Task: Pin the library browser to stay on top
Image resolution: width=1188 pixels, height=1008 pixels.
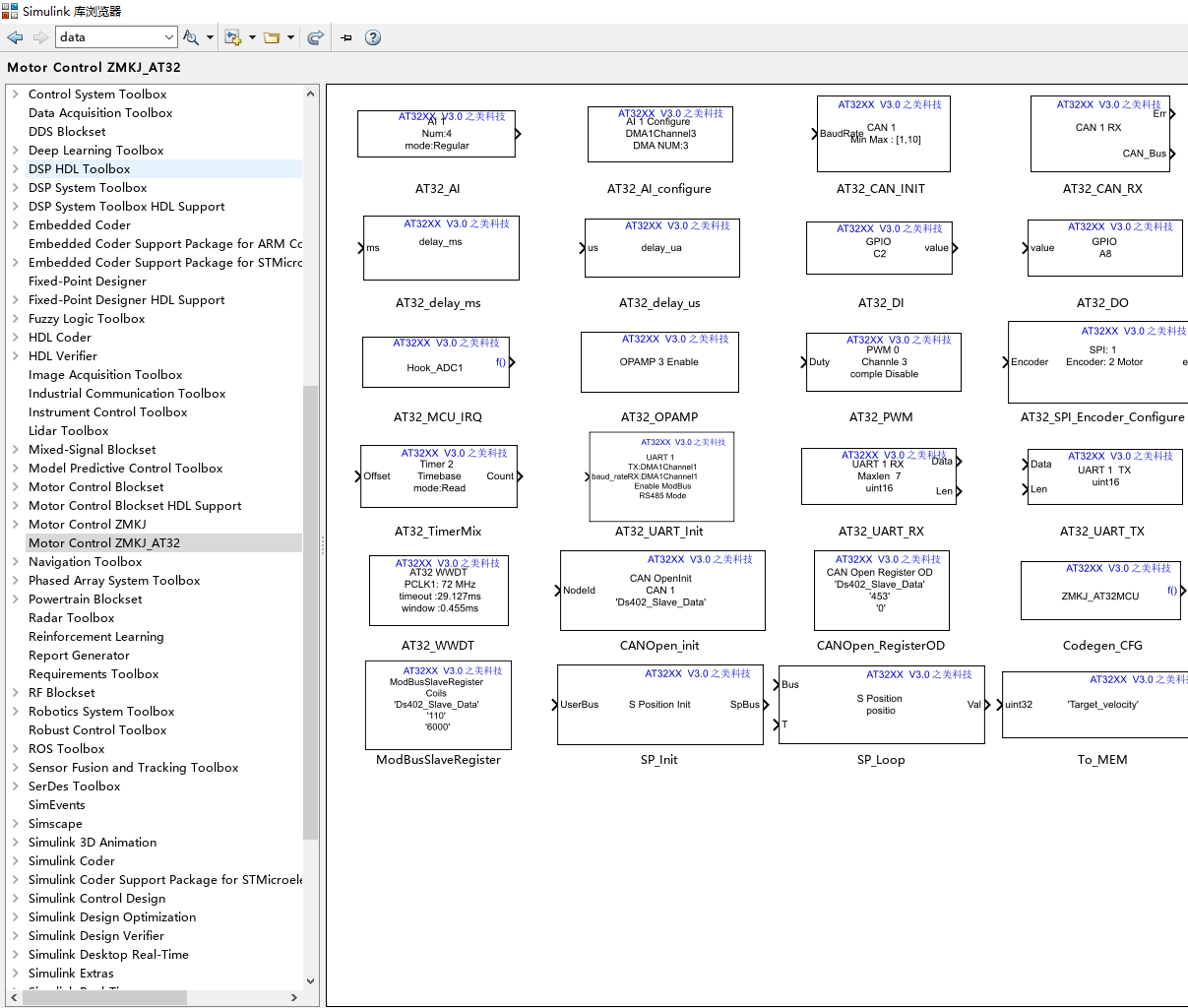Action: [x=346, y=37]
